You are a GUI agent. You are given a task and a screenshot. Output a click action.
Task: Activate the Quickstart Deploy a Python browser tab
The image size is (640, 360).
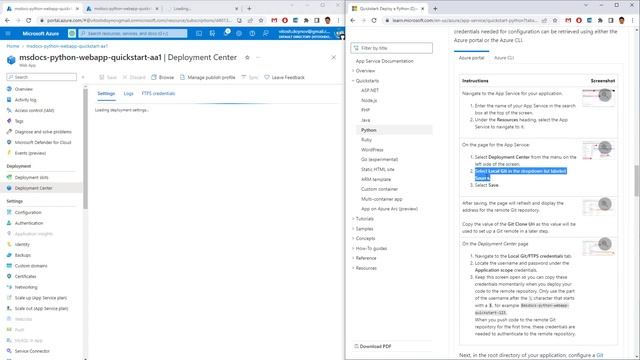coord(387,8)
